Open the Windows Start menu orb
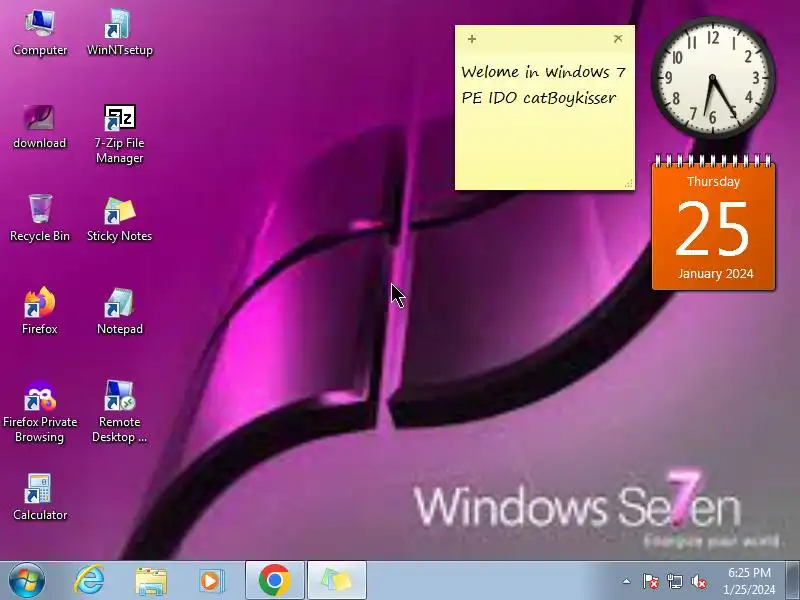This screenshot has width=800, height=600. coord(27,581)
